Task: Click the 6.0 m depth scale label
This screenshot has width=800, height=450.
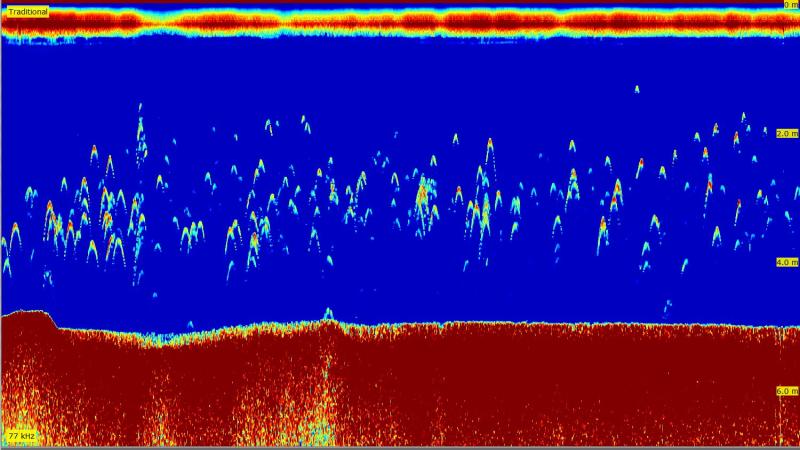Action: [786, 391]
